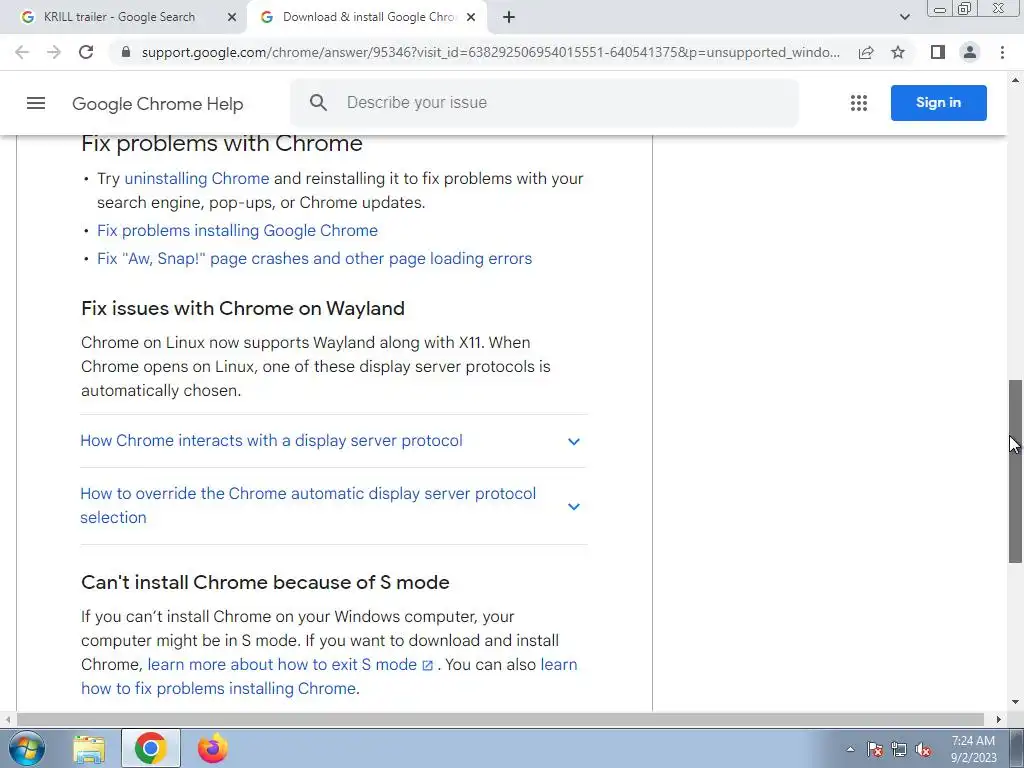The image size is (1024, 768).
Task: Open the Chrome profile avatar
Action: click(x=970, y=52)
